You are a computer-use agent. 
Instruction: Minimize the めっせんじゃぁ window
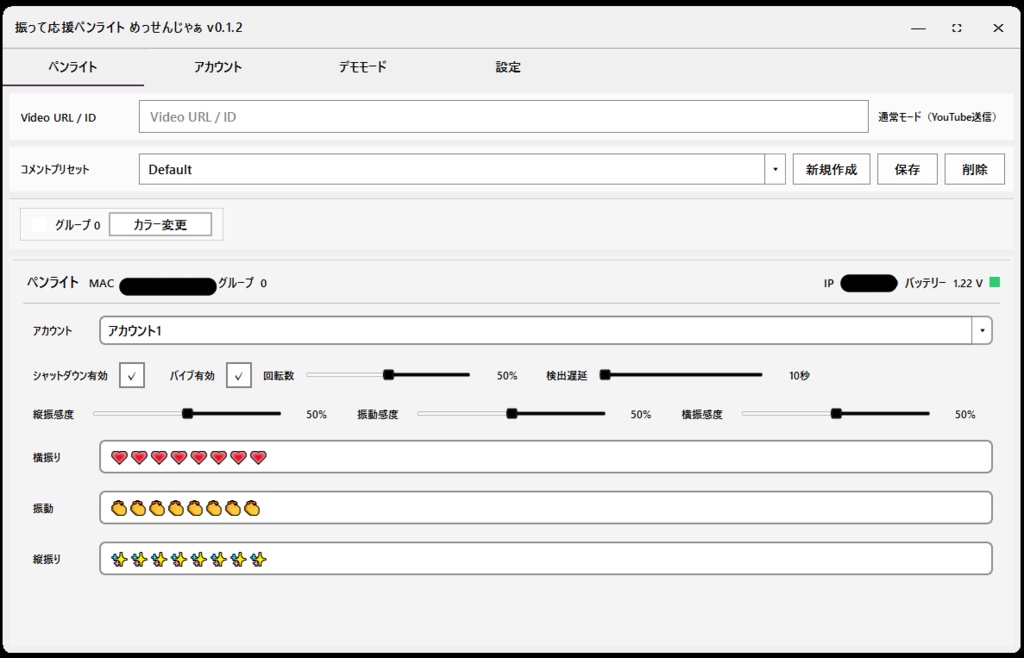click(918, 28)
